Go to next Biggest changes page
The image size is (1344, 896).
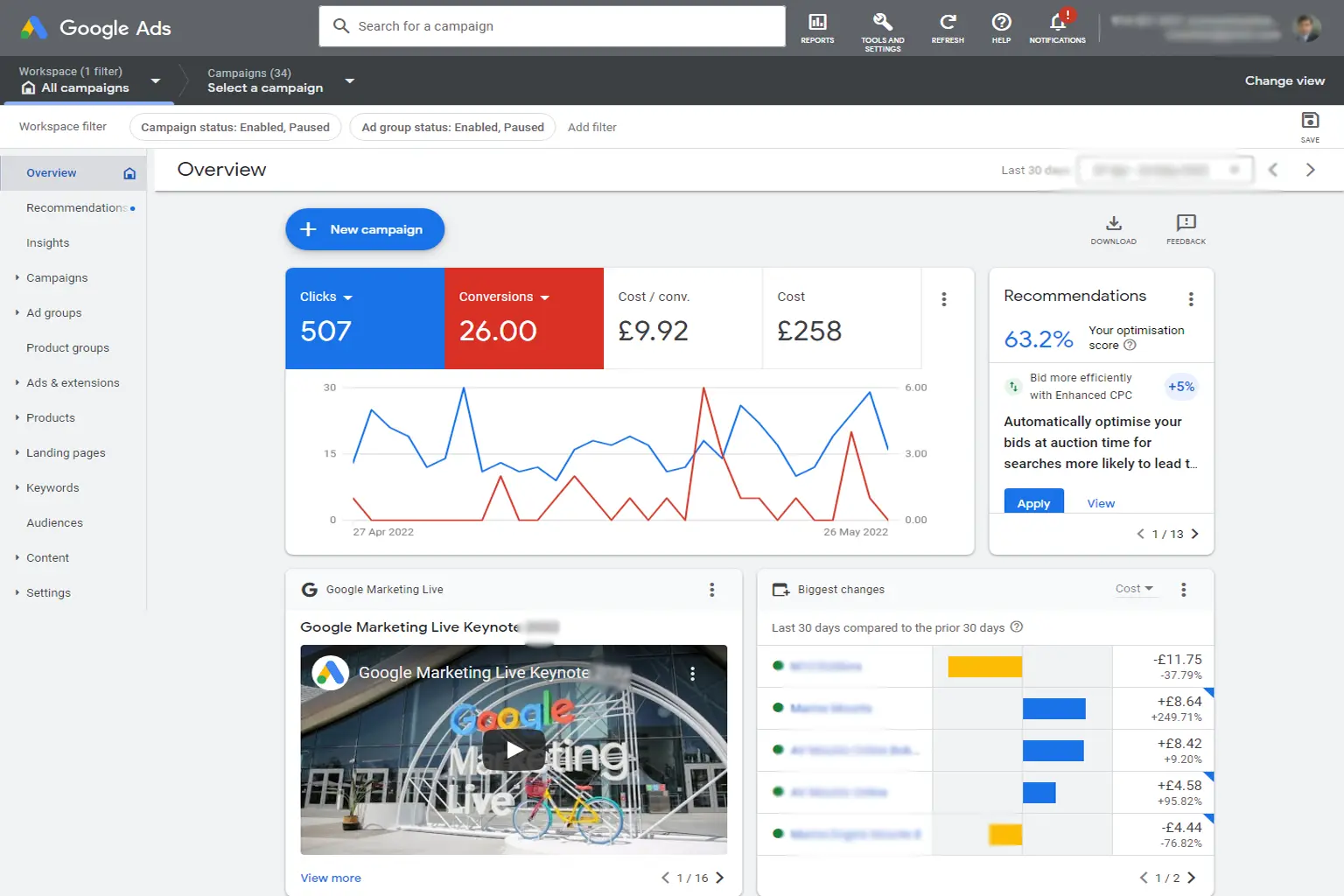[x=1191, y=878]
